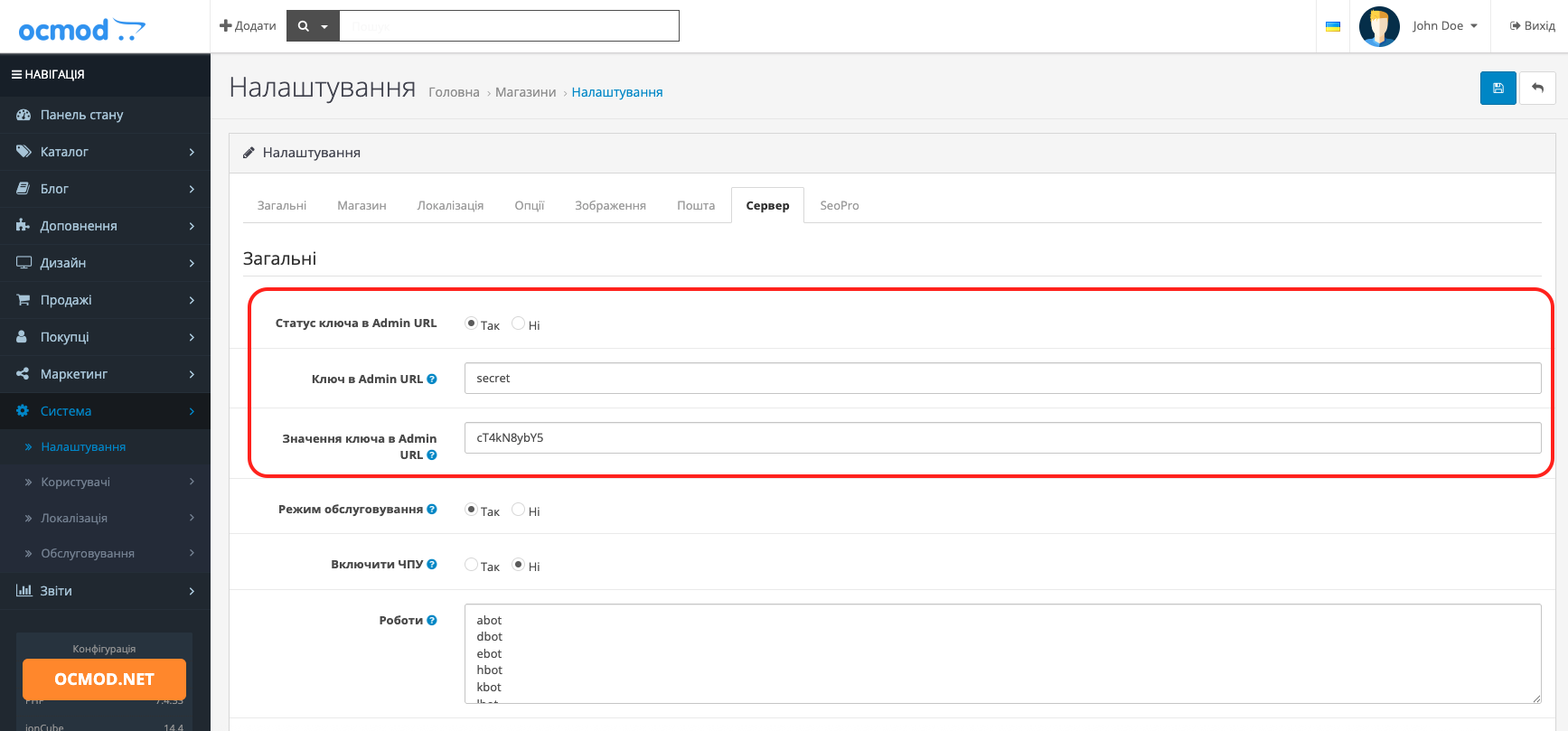Click help icon beside Включити ЧПУ
The height and width of the screenshot is (731, 1568).
[x=432, y=565]
